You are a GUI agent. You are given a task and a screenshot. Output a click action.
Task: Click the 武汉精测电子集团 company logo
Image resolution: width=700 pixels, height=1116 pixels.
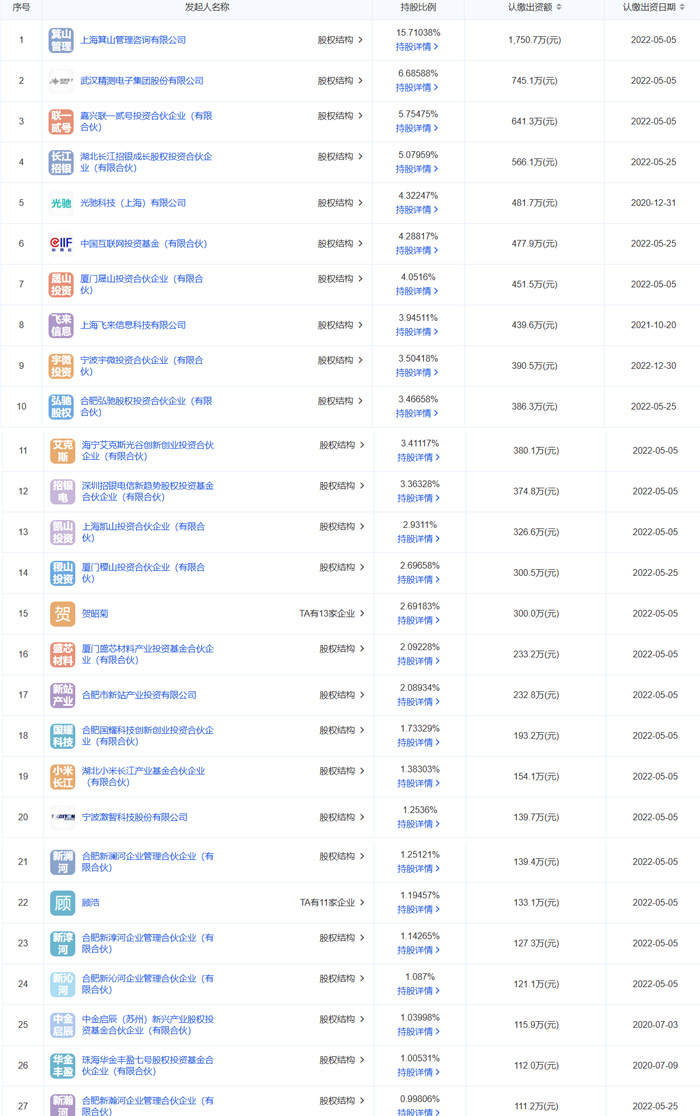click(62, 81)
